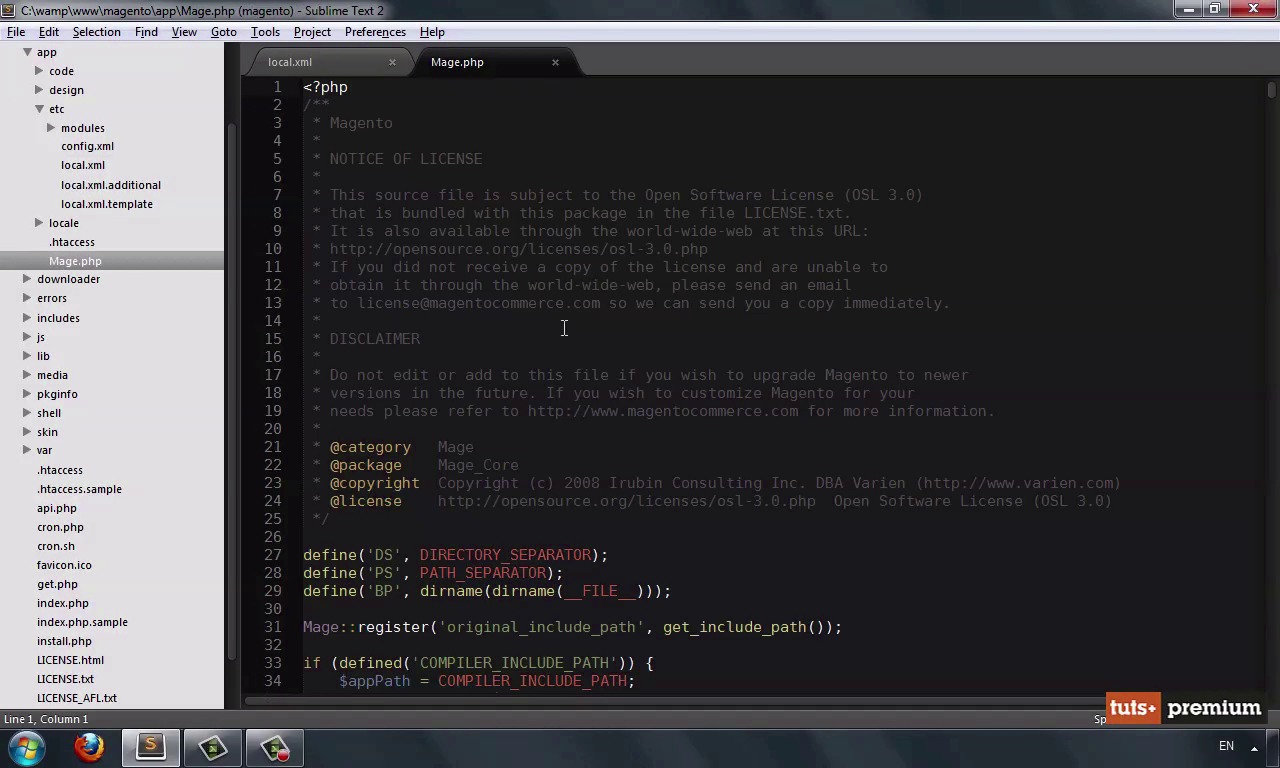This screenshot has height=768, width=1280.
Task: Open index.php in the sidebar
Action: coord(63,603)
